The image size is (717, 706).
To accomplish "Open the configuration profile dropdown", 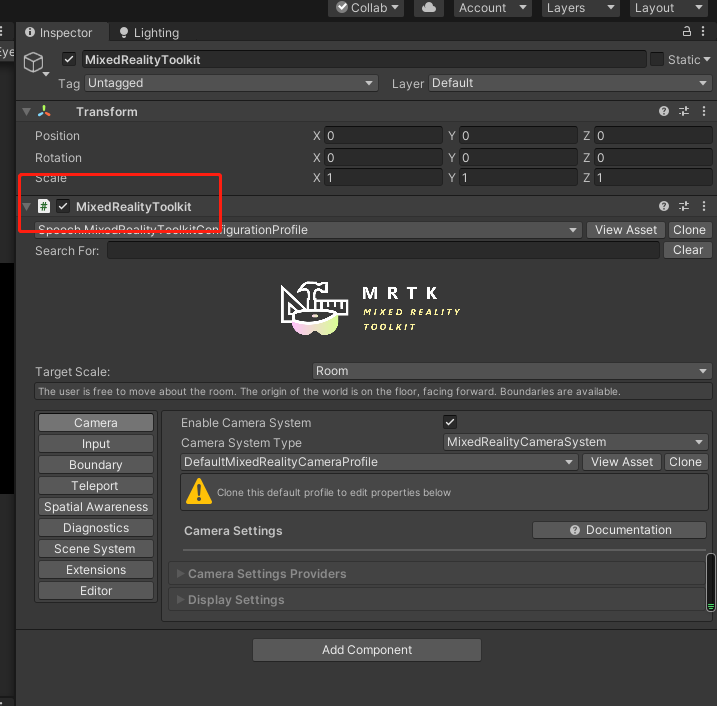I will (x=308, y=230).
